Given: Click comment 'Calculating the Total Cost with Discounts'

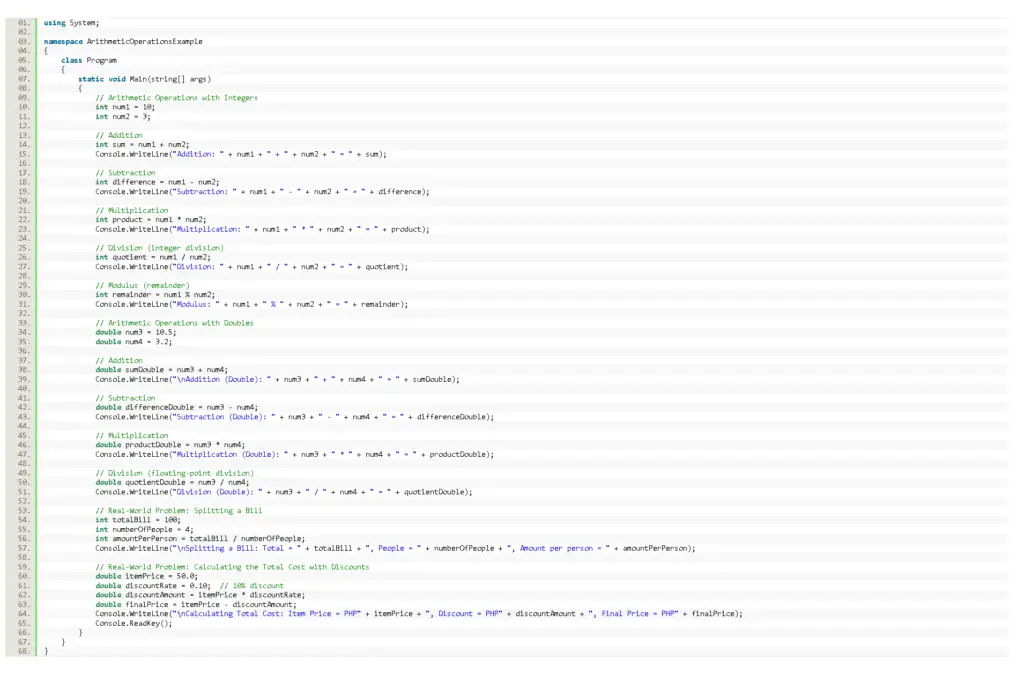Looking at the screenshot, I should point(232,568).
